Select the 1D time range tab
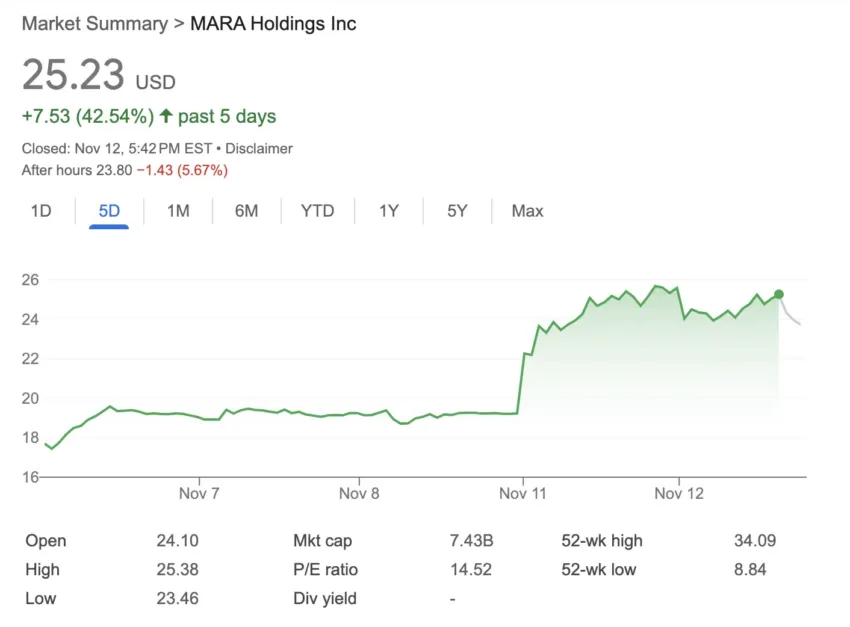 (41, 211)
